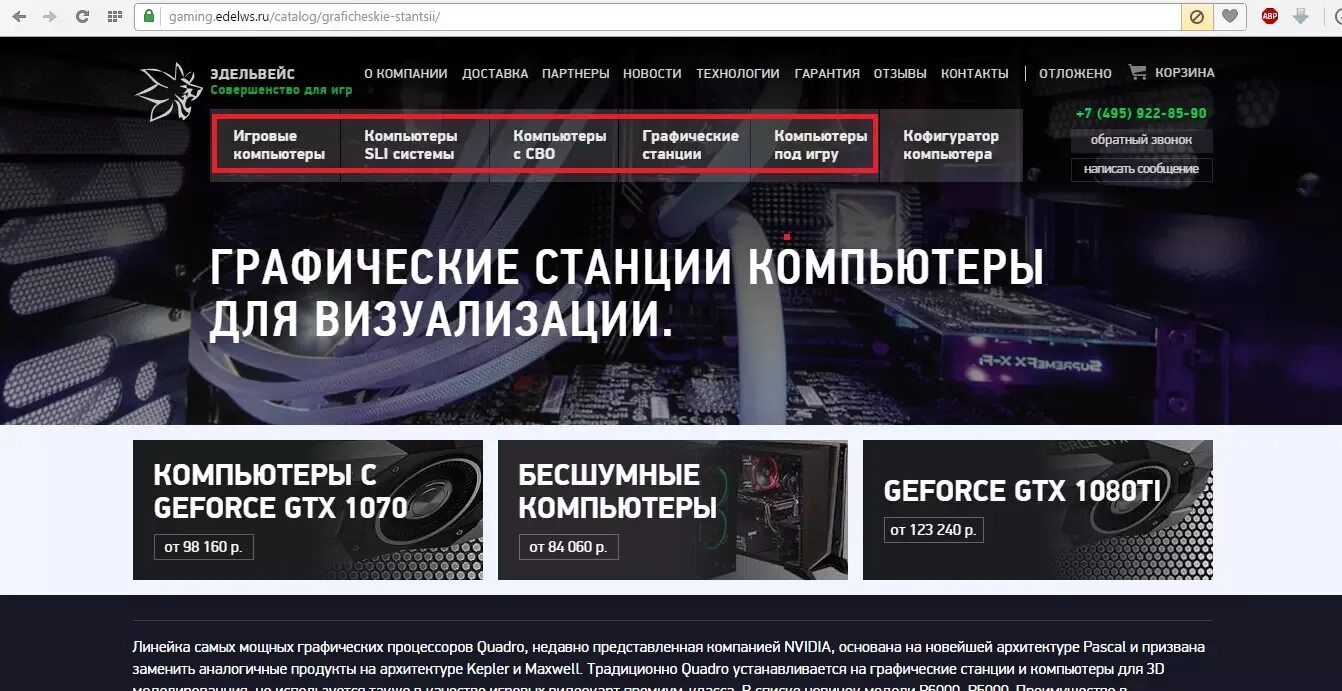The width and height of the screenshot is (1342, 691).
Task: Open the speed dial grid icon
Action: click(x=115, y=16)
